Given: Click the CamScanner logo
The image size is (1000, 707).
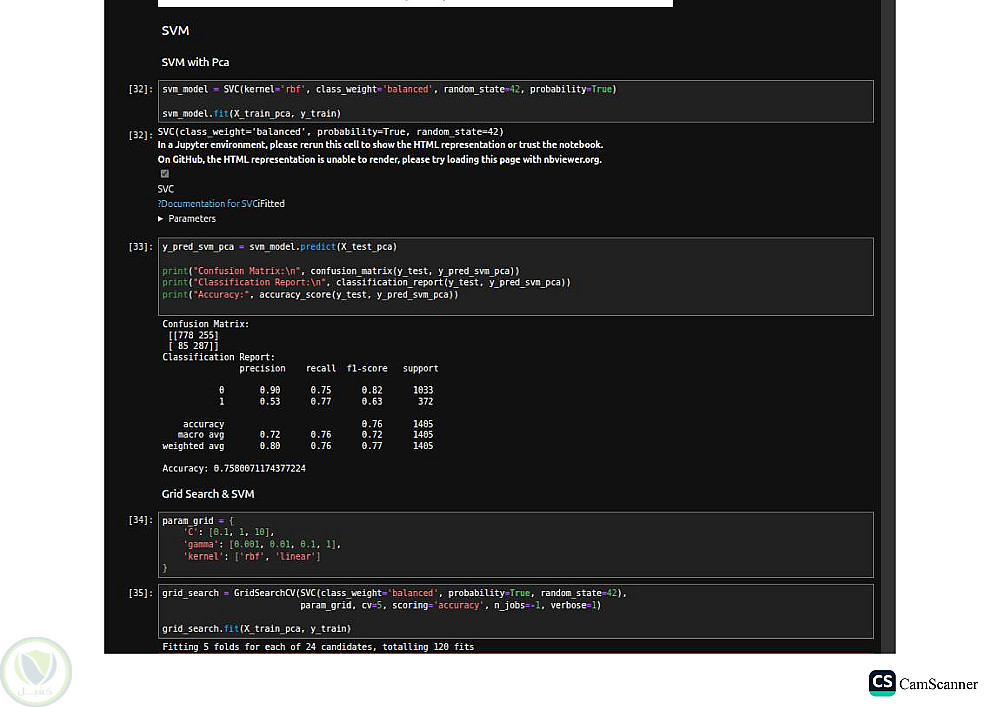Looking at the screenshot, I should (923, 683).
